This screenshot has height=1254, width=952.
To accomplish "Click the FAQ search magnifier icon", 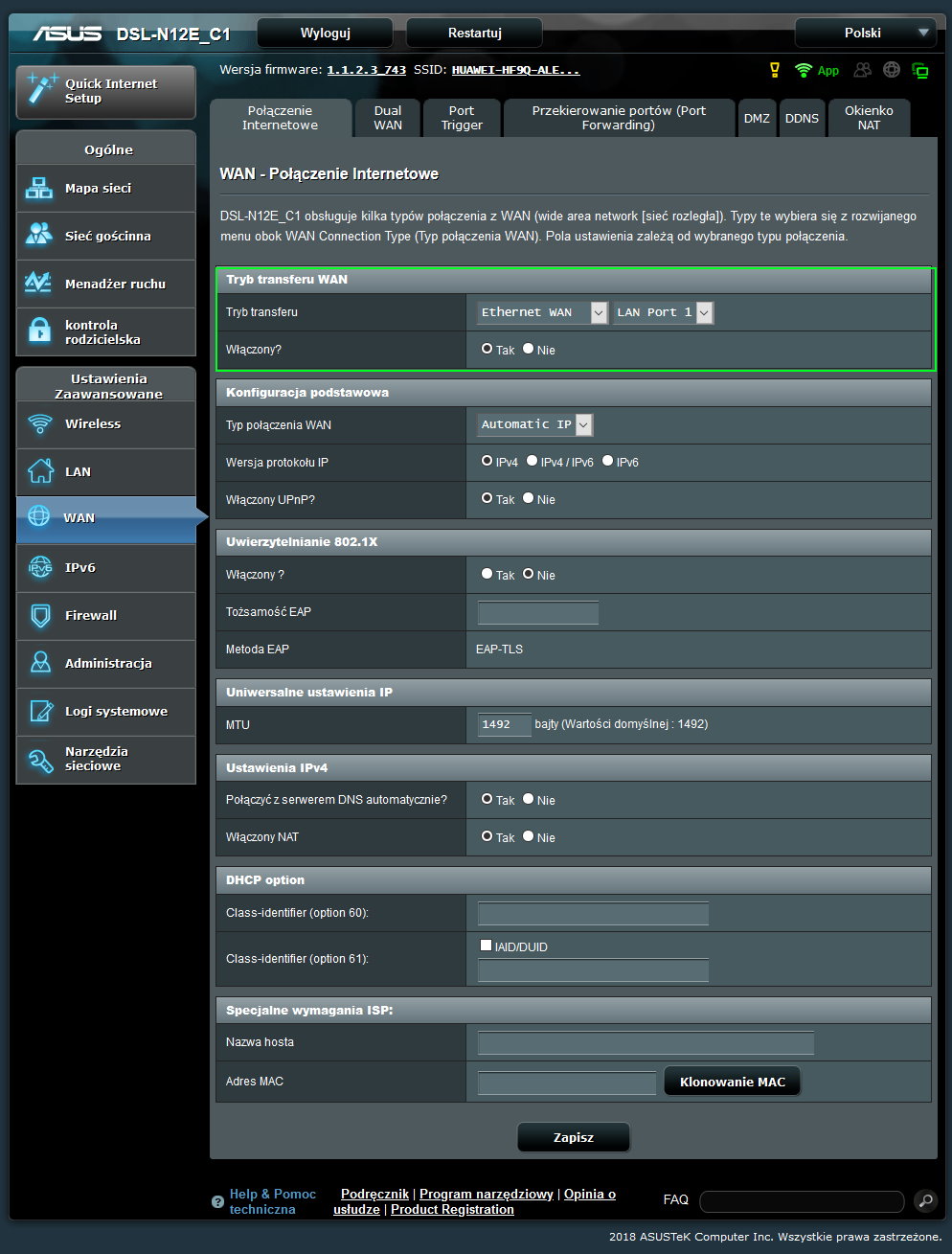I will click(x=925, y=1199).
